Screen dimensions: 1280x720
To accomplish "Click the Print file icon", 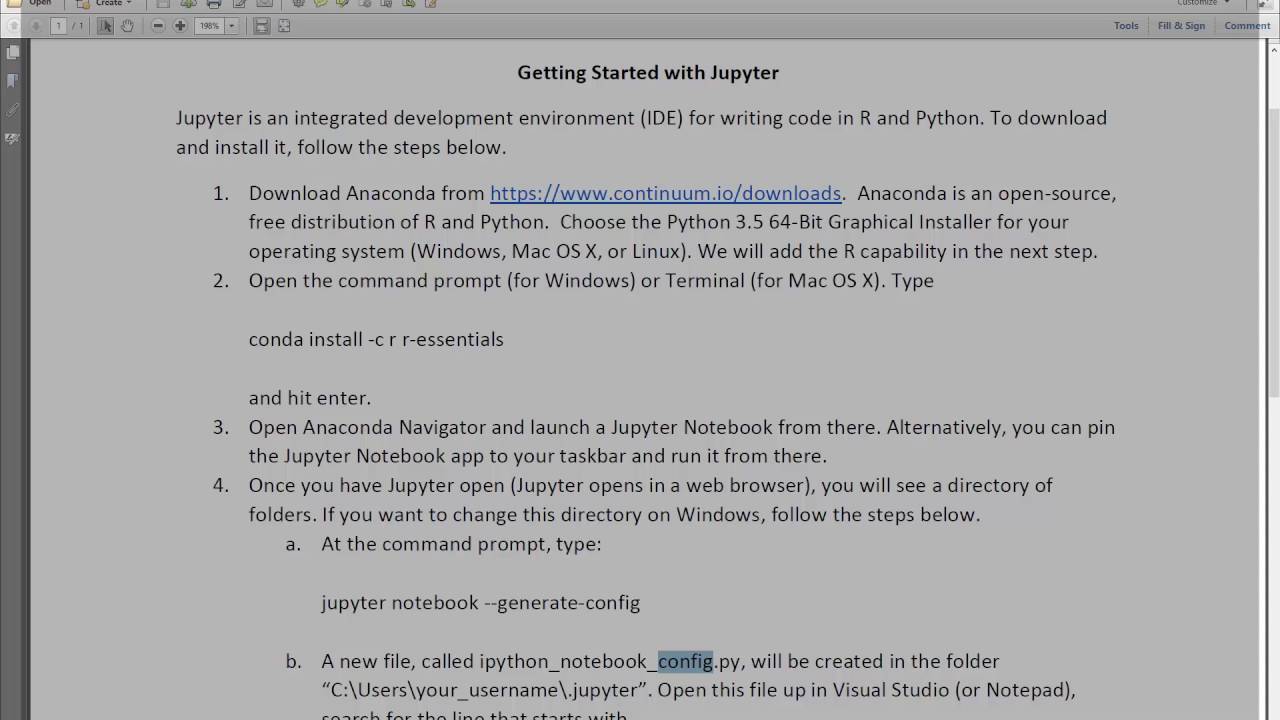I will pos(213,3).
